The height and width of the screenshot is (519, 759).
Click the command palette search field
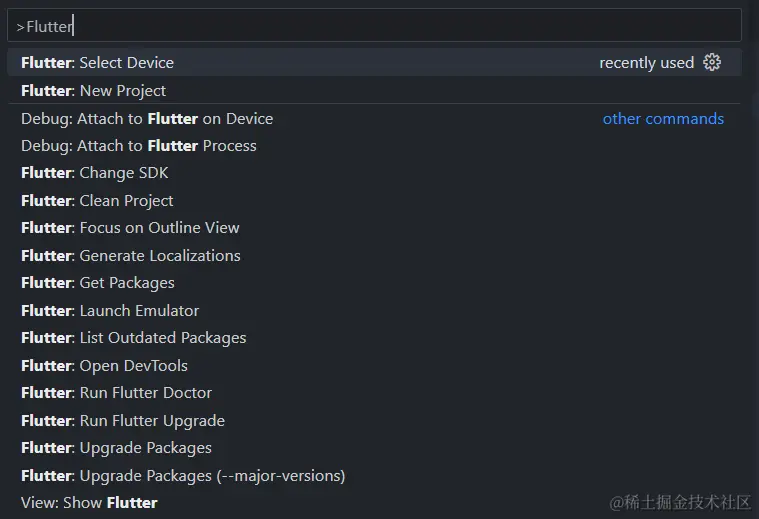click(x=374, y=25)
